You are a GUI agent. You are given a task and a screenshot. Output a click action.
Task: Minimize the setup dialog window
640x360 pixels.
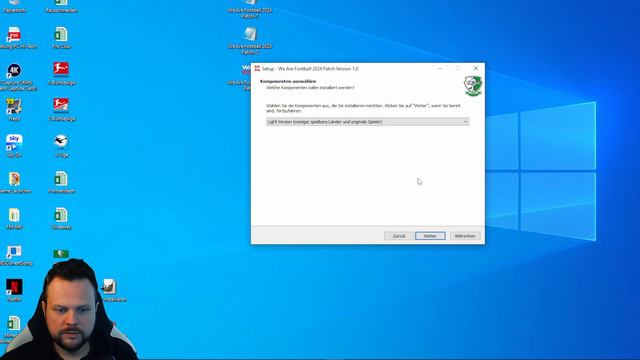(x=440, y=69)
